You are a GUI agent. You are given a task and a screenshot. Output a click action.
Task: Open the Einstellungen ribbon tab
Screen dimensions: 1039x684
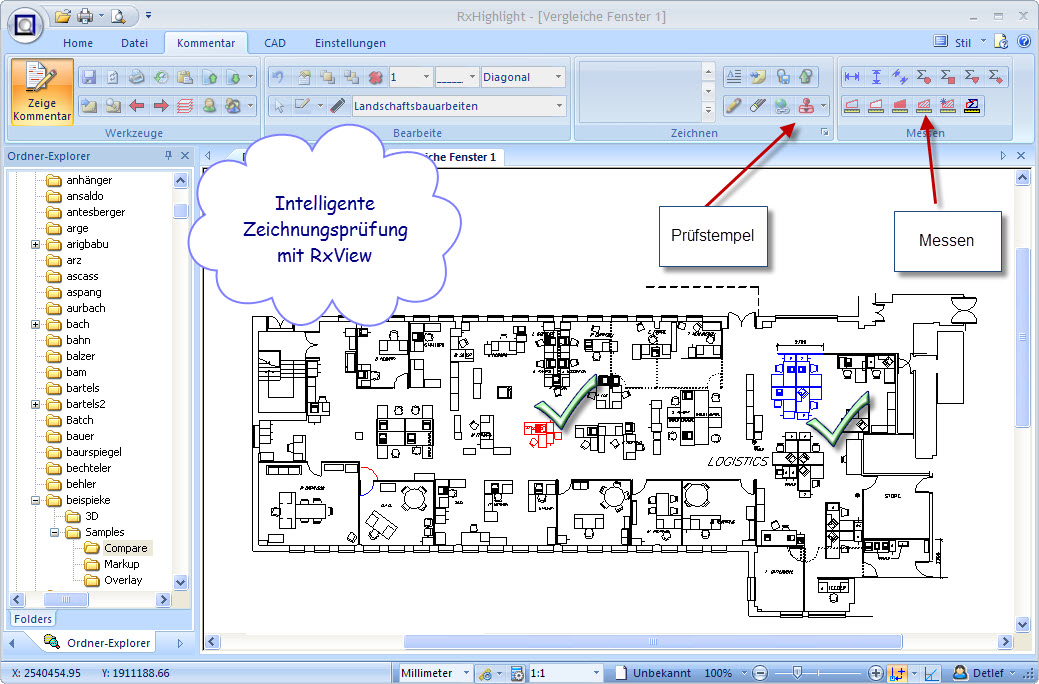tap(350, 43)
